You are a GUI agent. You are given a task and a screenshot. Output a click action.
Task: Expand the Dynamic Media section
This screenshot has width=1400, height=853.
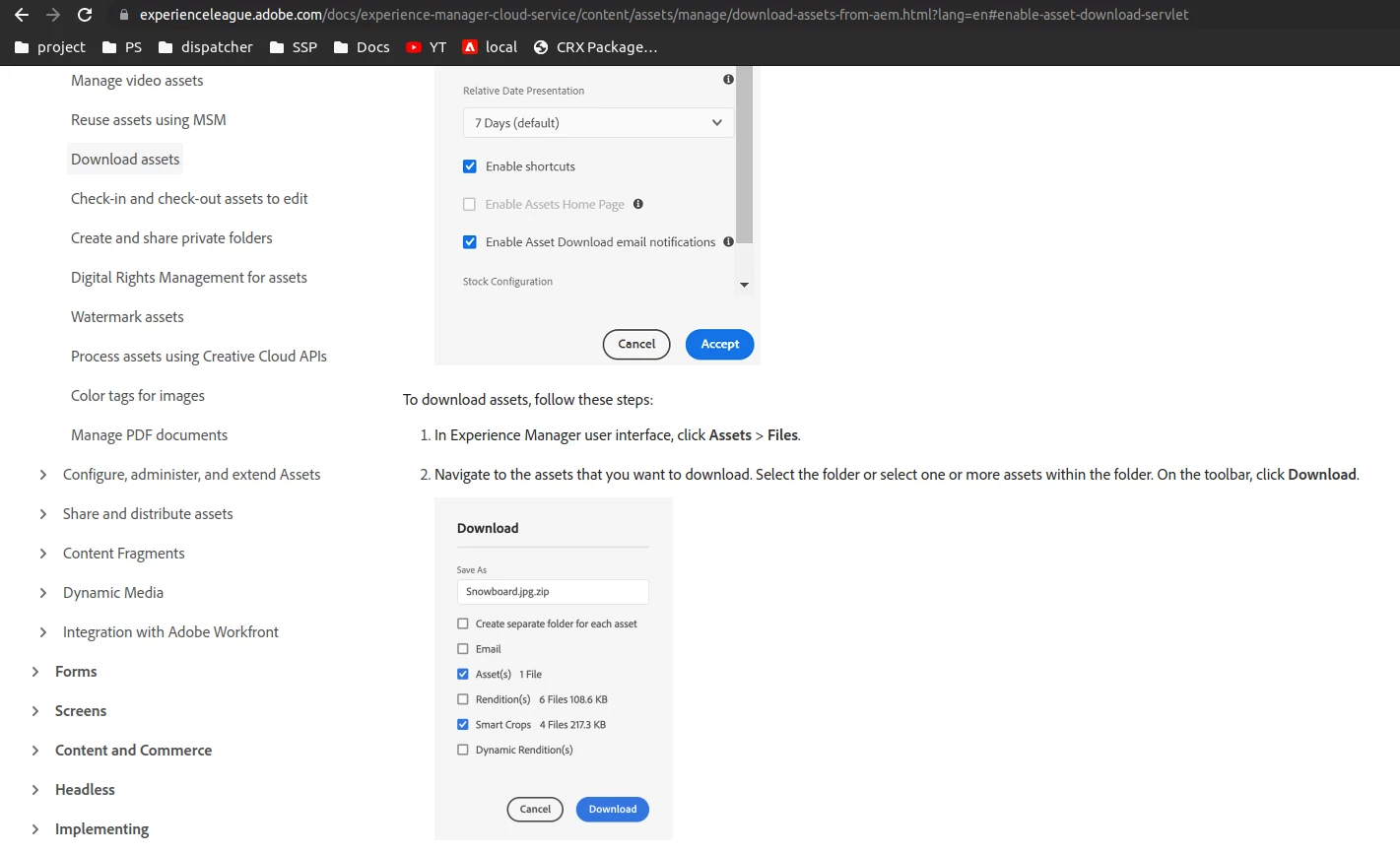coord(42,593)
